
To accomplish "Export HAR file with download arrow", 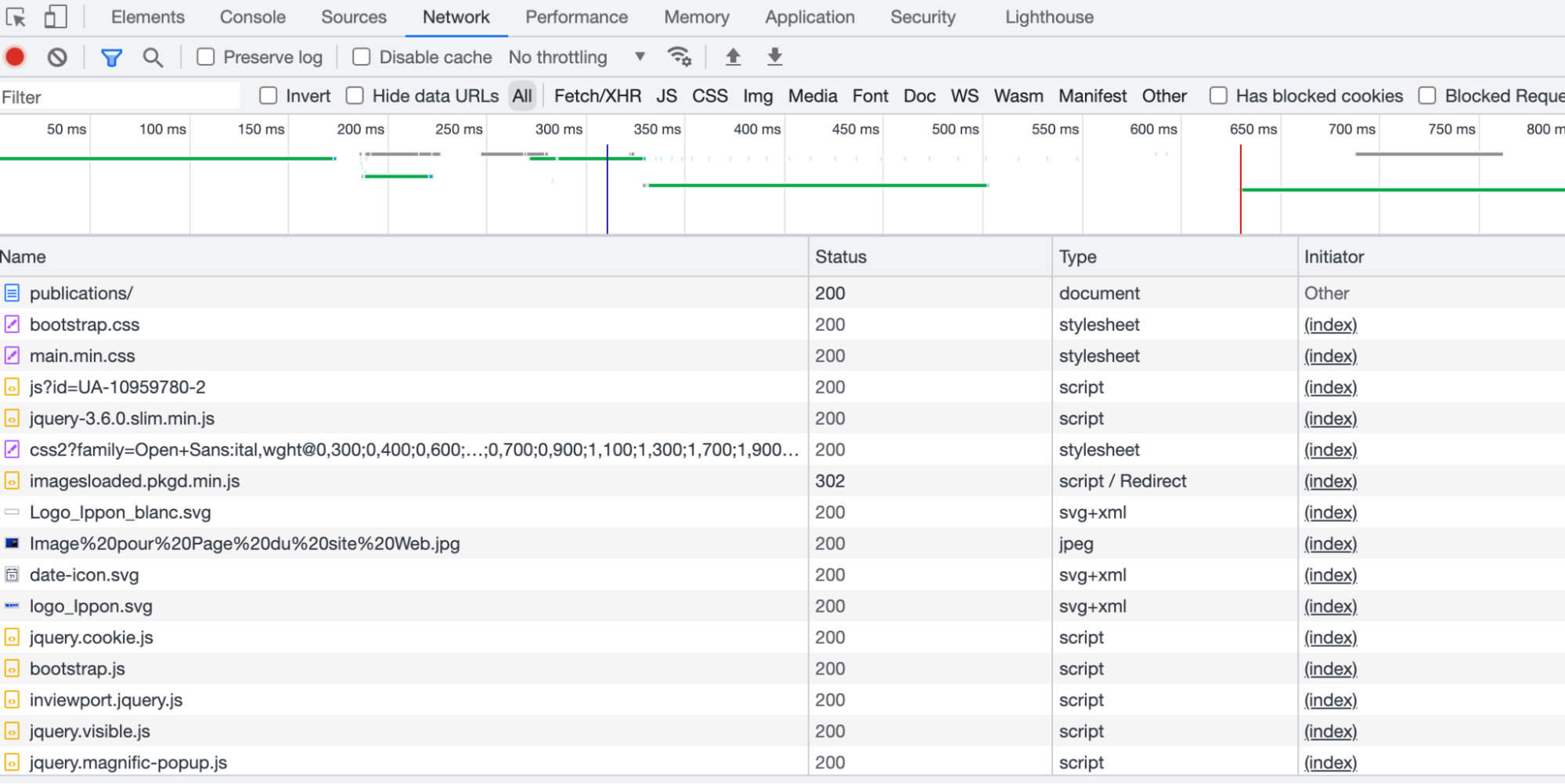I will coord(774,57).
